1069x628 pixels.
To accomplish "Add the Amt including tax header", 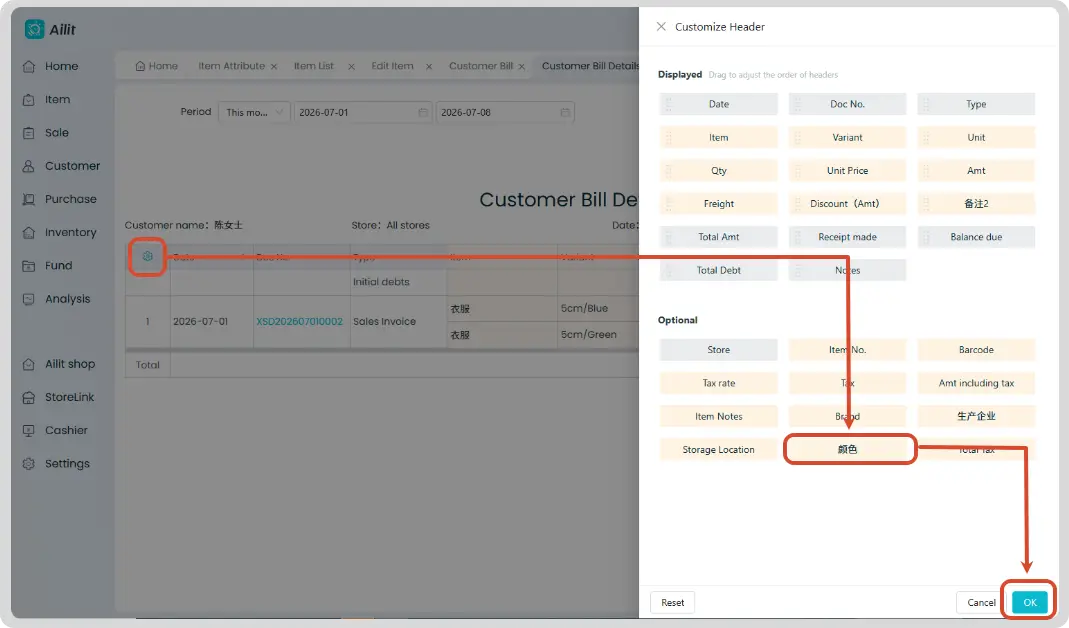I will tap(976, 383).
